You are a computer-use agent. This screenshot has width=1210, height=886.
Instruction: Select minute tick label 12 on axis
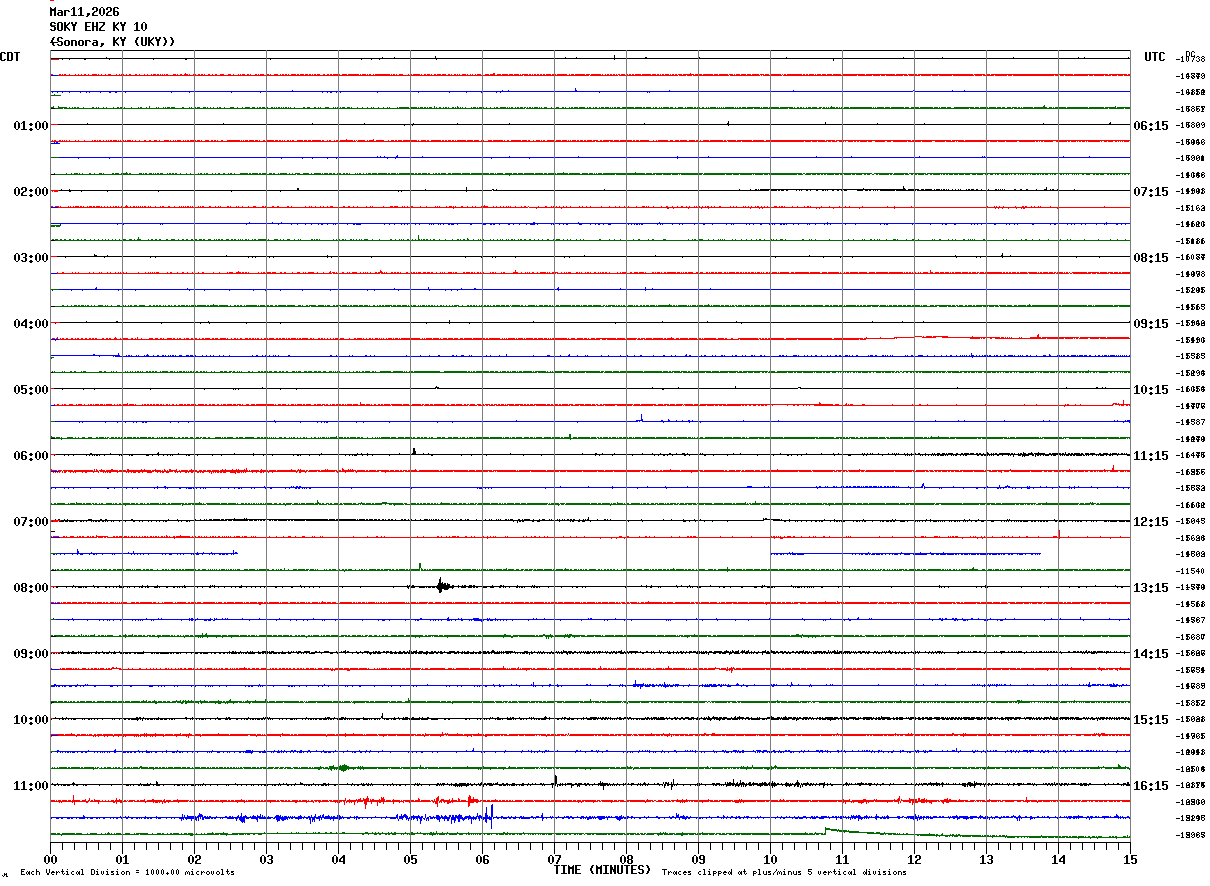[x=914, y=859]
